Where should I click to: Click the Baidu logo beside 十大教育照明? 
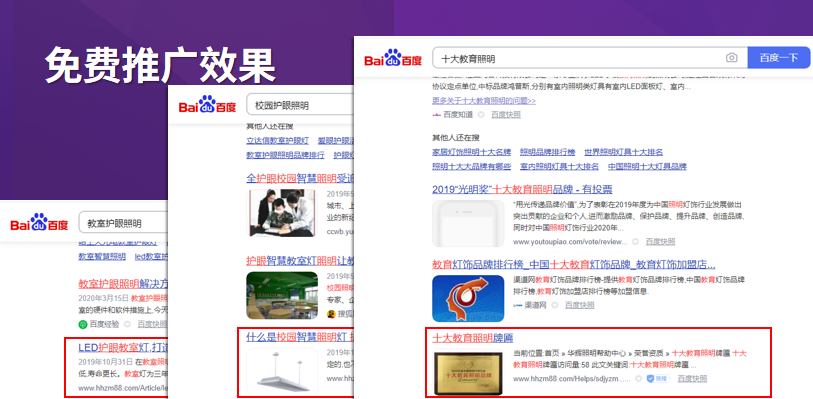pos(393,58)
